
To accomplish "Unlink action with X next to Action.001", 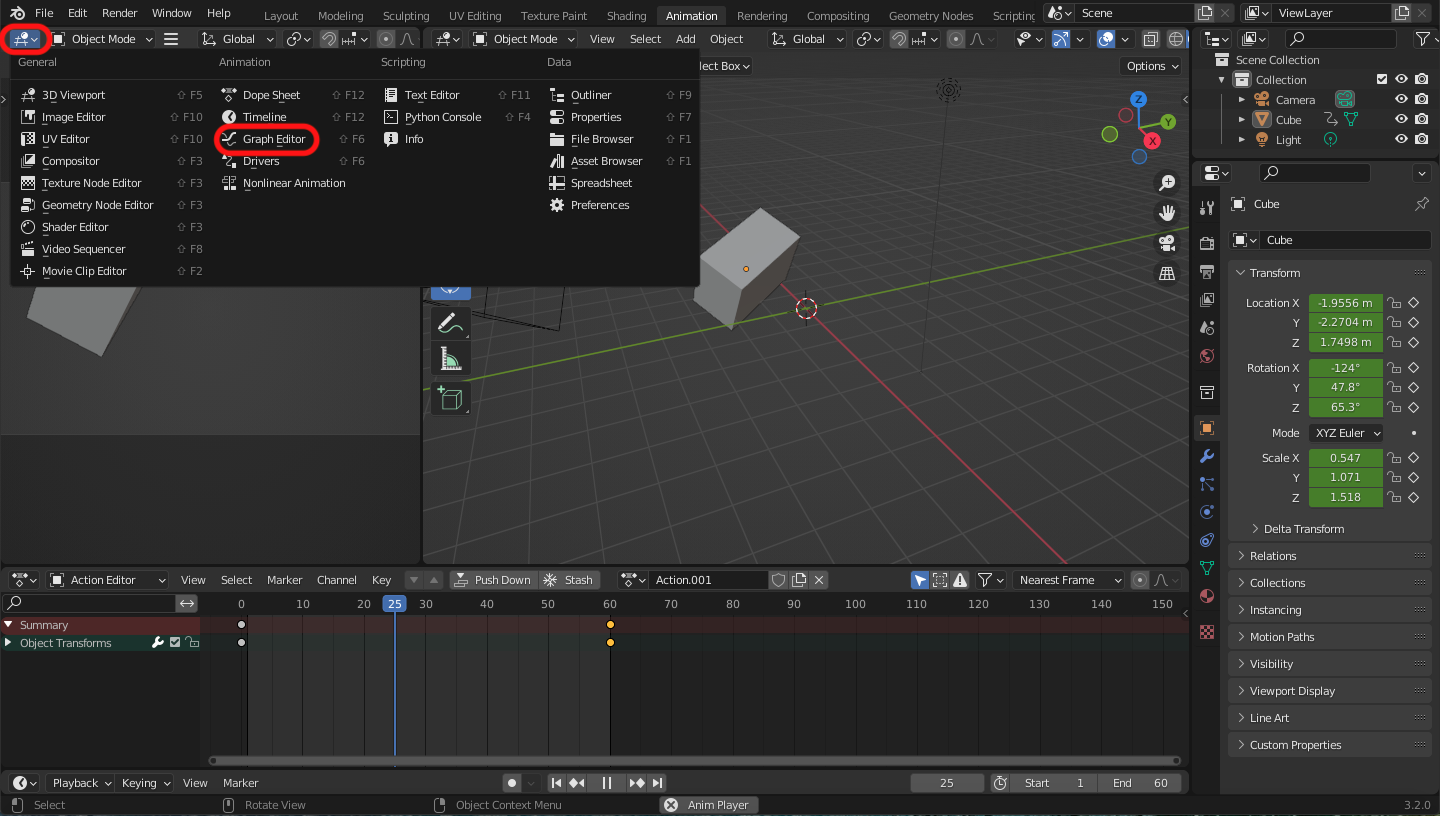I will tap(819, 580).
